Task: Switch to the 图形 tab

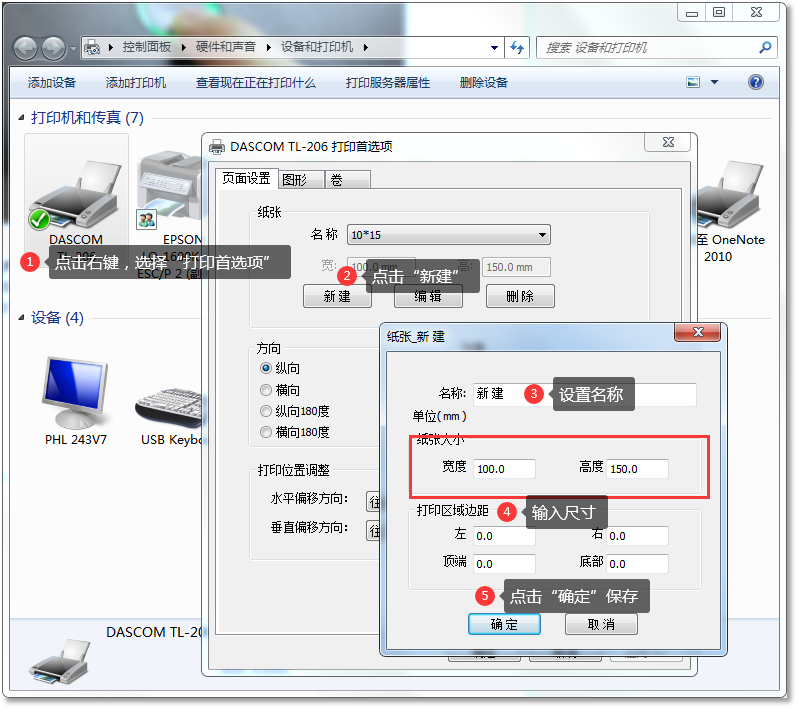Action: (300, 179)
